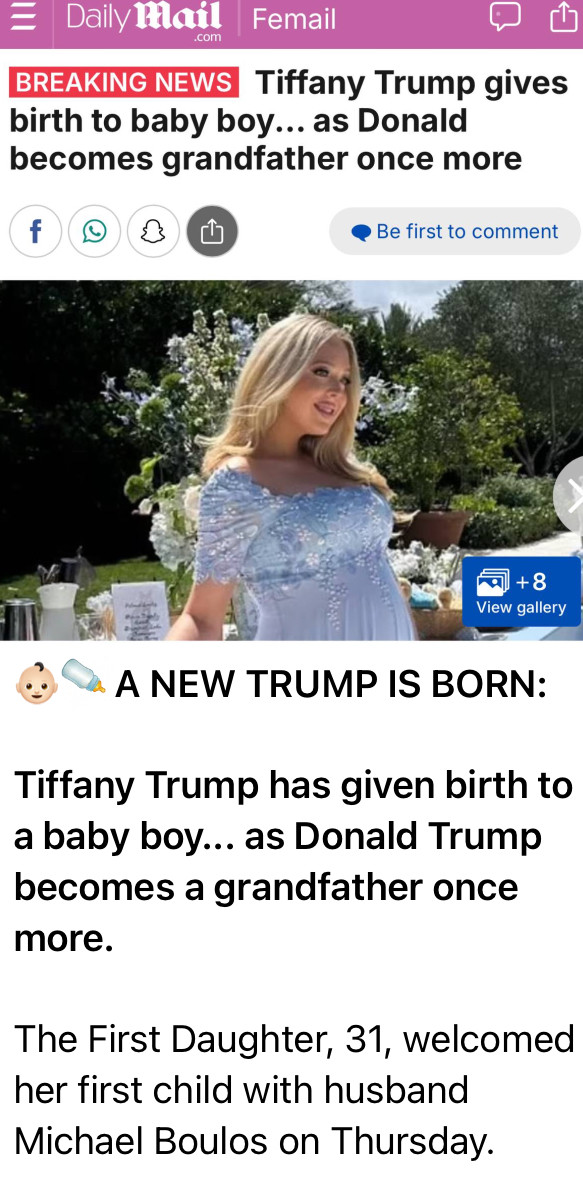The height and width of the screenshot is (1188, 583).
Task: Open the grey share options button
Action: point(212,231)
